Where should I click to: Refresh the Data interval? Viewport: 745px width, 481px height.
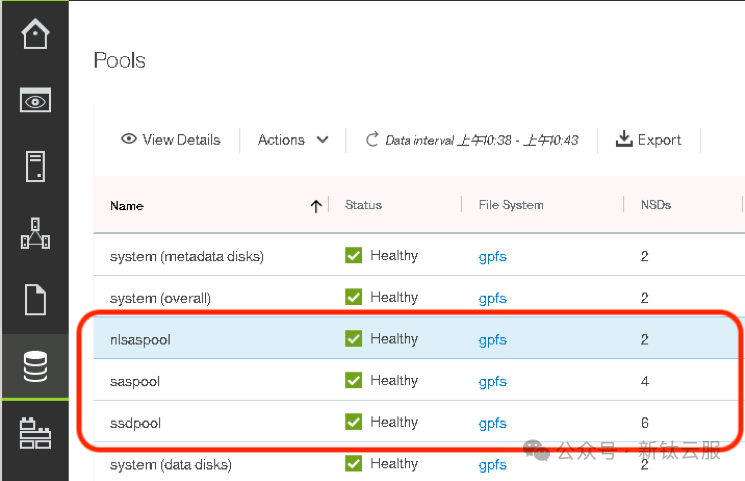point(372,140)
